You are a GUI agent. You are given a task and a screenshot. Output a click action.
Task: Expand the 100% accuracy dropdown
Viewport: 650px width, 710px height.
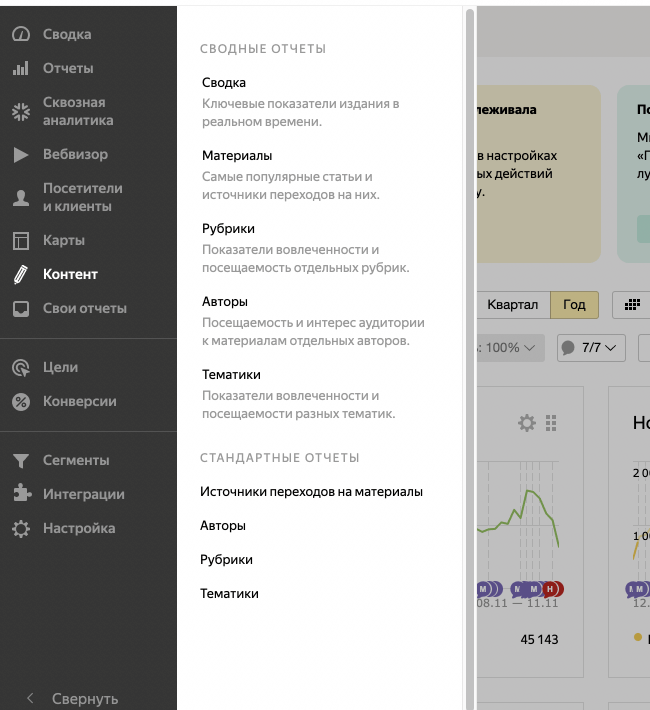pos(510,348)
